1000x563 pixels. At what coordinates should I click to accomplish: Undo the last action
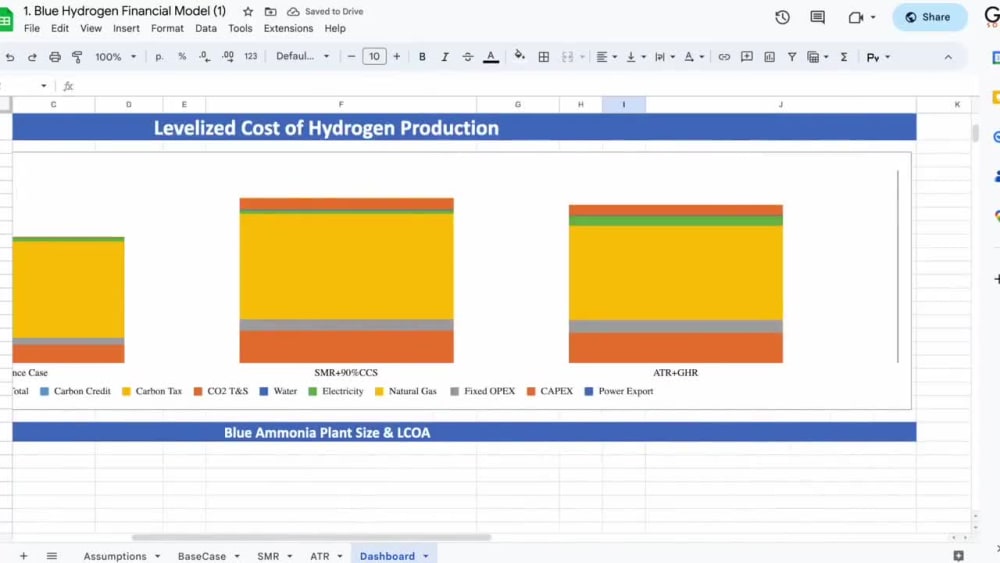(10, 57)
